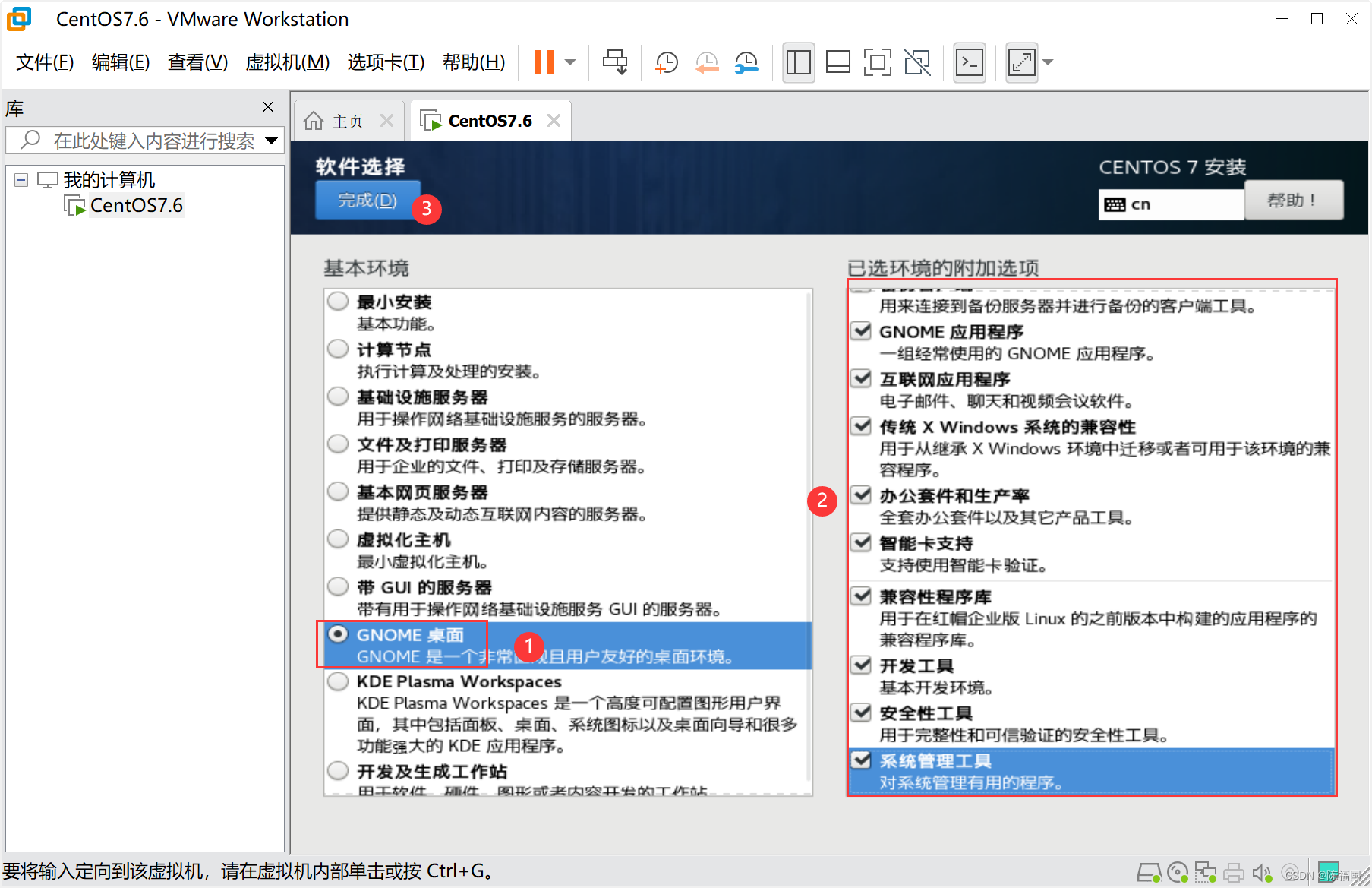1372x888 pixels.
Task: Close the CentOS7.6 tab
Action: coord(554,121)
